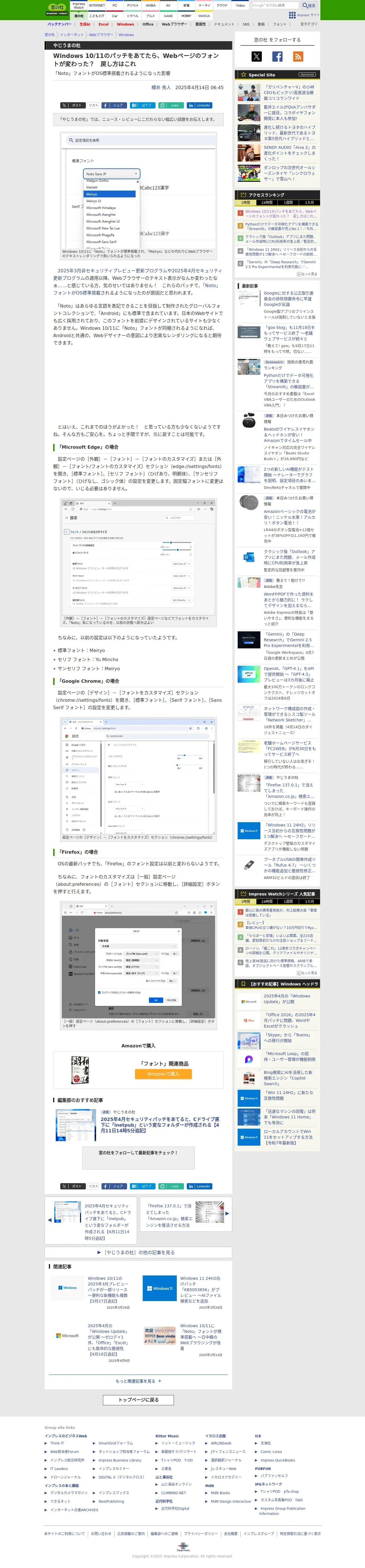Viewport: 365px width, 1568px height.
Task: Open 生成AI in category menu
Action: 85,24
